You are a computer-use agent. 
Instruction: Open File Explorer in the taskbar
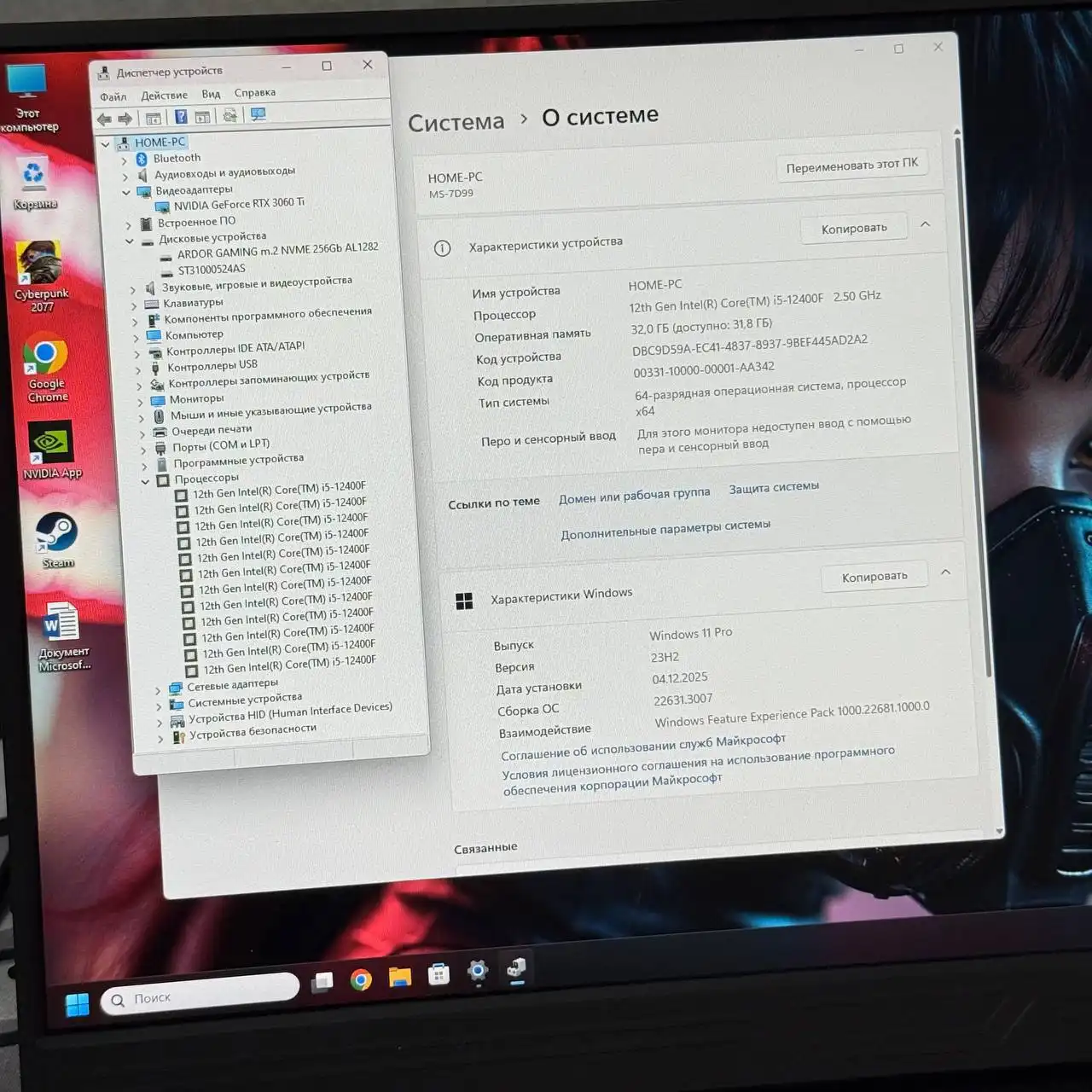pos(399,977)
